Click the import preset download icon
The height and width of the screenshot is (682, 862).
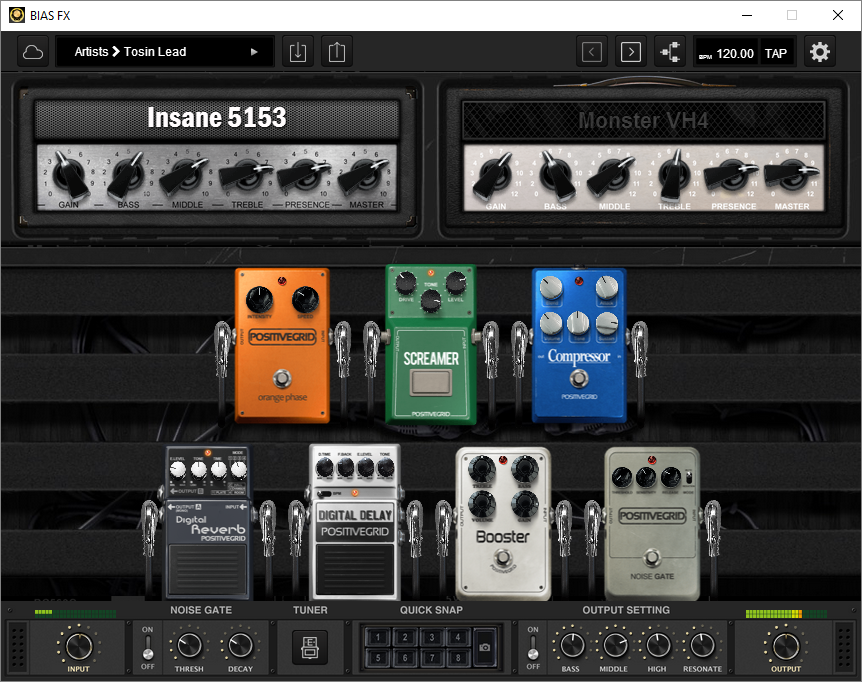(297, 52)
